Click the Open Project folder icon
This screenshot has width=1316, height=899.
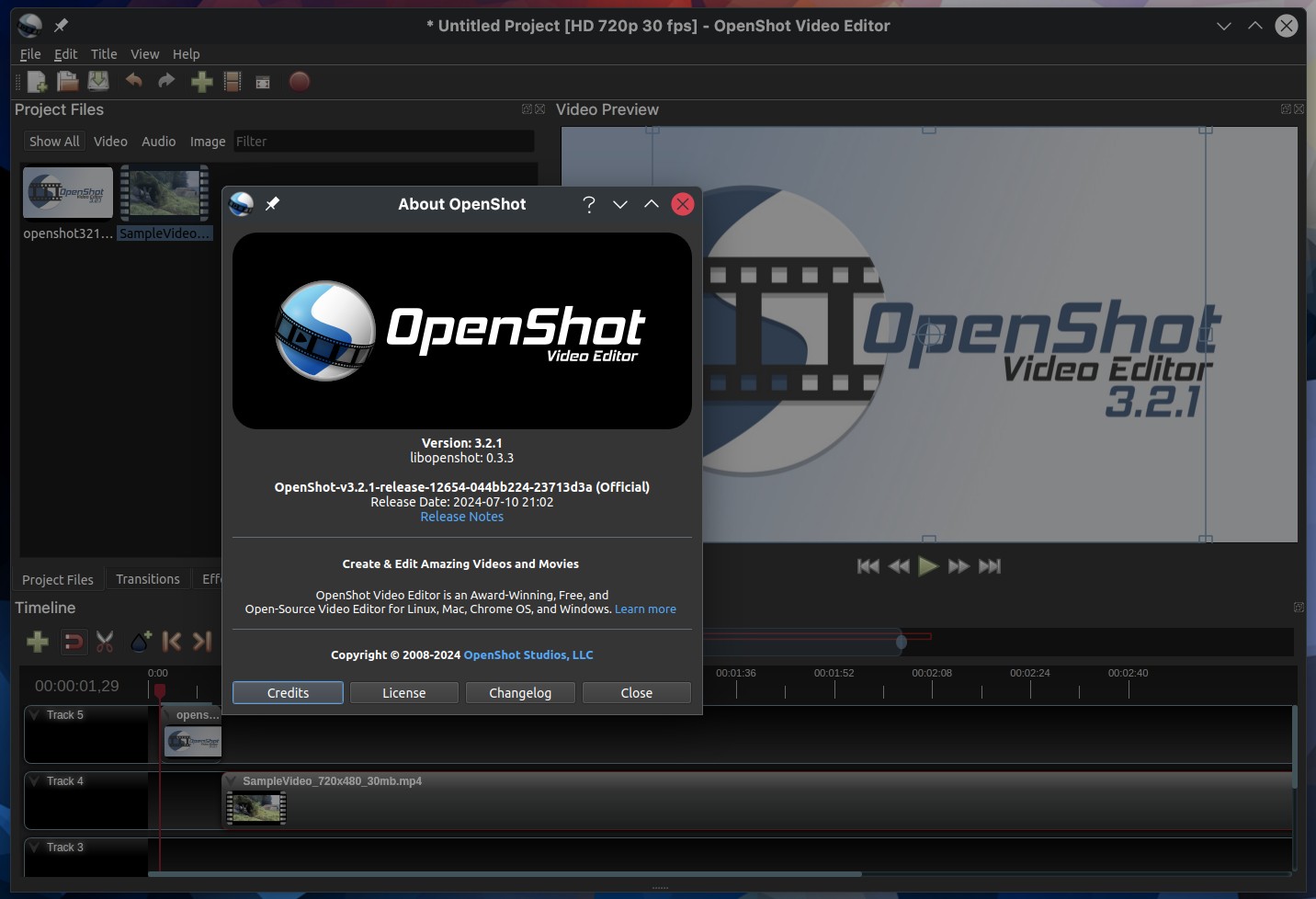point(67,82)
